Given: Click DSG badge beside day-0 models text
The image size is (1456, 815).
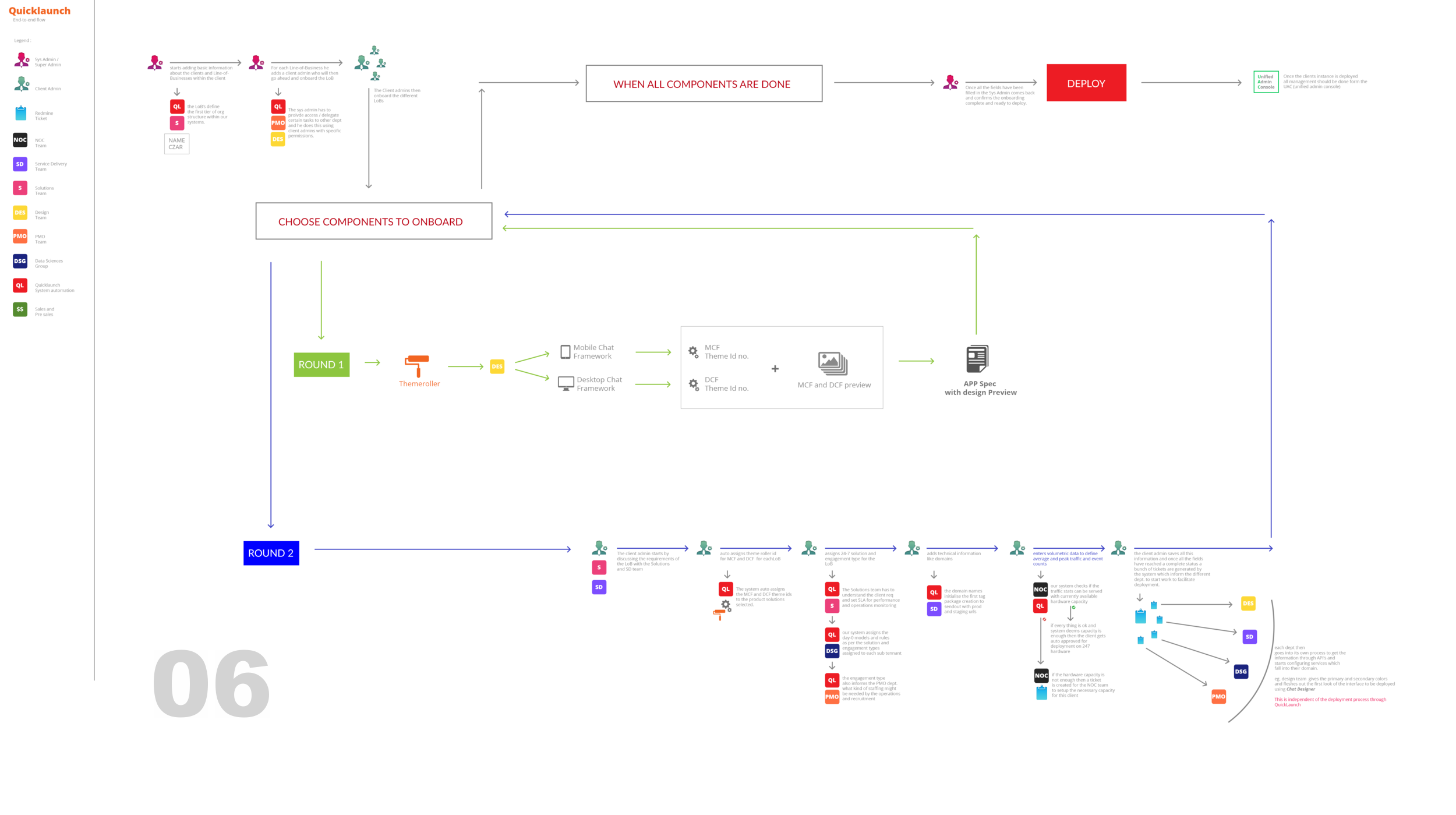Looking at the screenshot, I should pyautogui.click(x=832, y=651).
